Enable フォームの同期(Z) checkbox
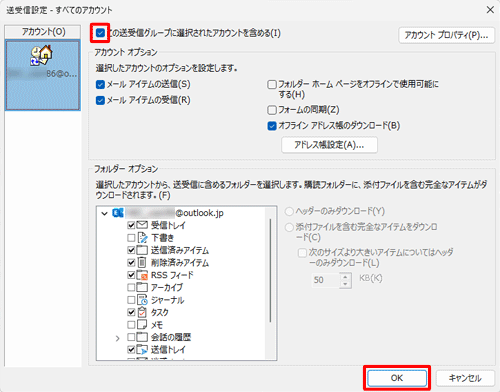This screenshot has width=500, height=392. pyautogui.click(x=272, y=110)
